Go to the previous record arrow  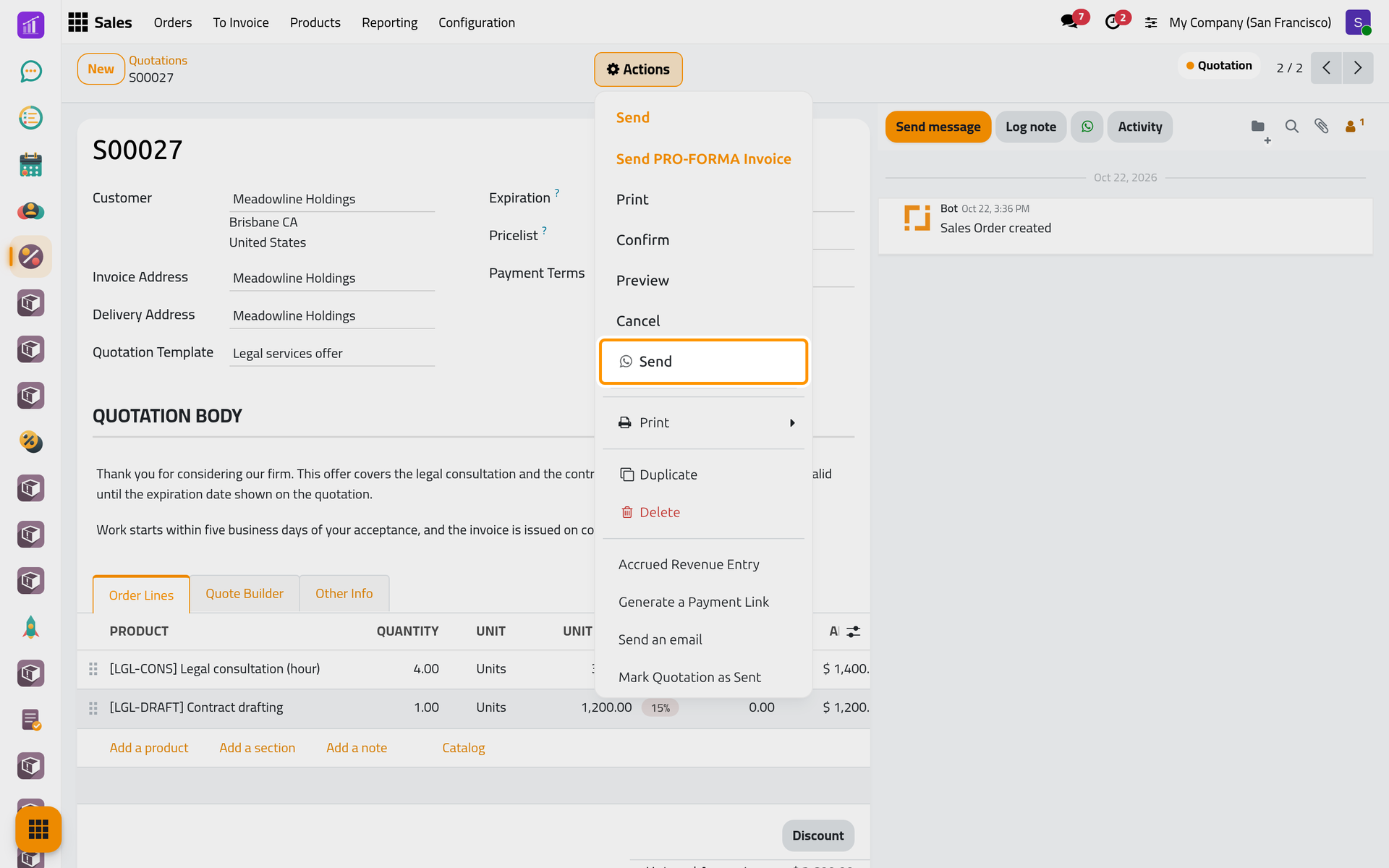click(x=1326, y=68)
